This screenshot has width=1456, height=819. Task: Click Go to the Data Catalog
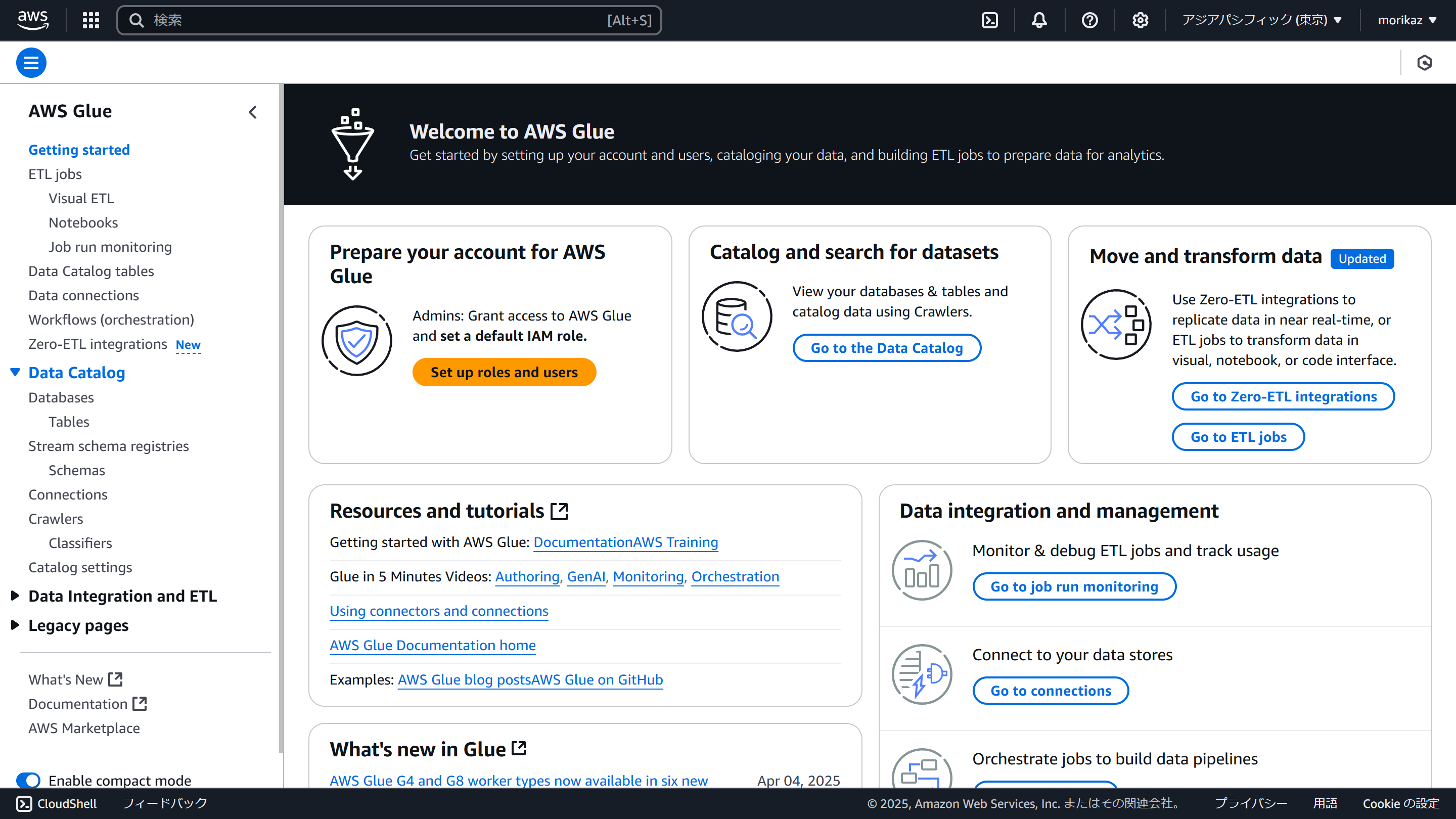886,348
